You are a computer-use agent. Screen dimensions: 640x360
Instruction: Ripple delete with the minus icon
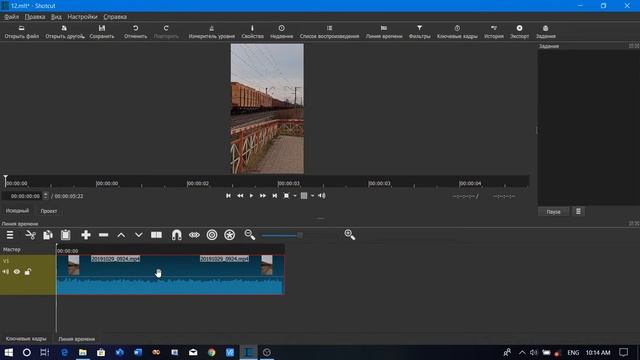coord(104,235)
